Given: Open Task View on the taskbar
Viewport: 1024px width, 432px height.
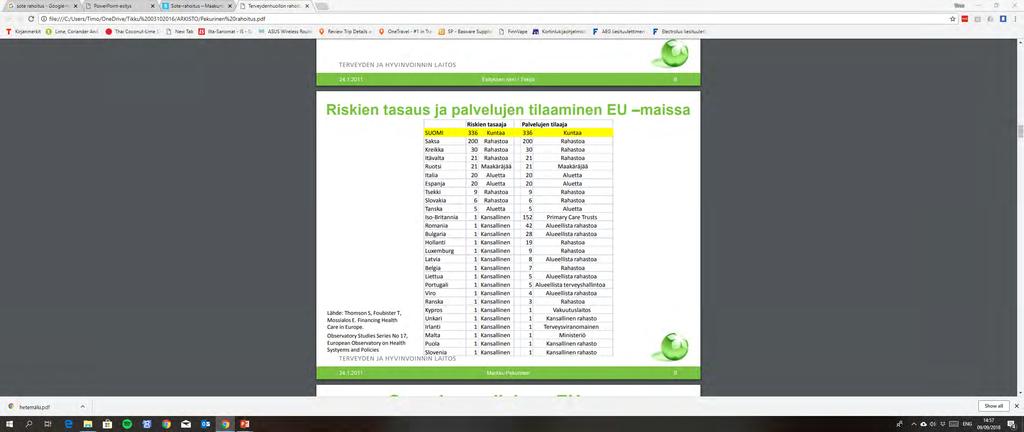Looking at the screenshot, I should point(48,424).
